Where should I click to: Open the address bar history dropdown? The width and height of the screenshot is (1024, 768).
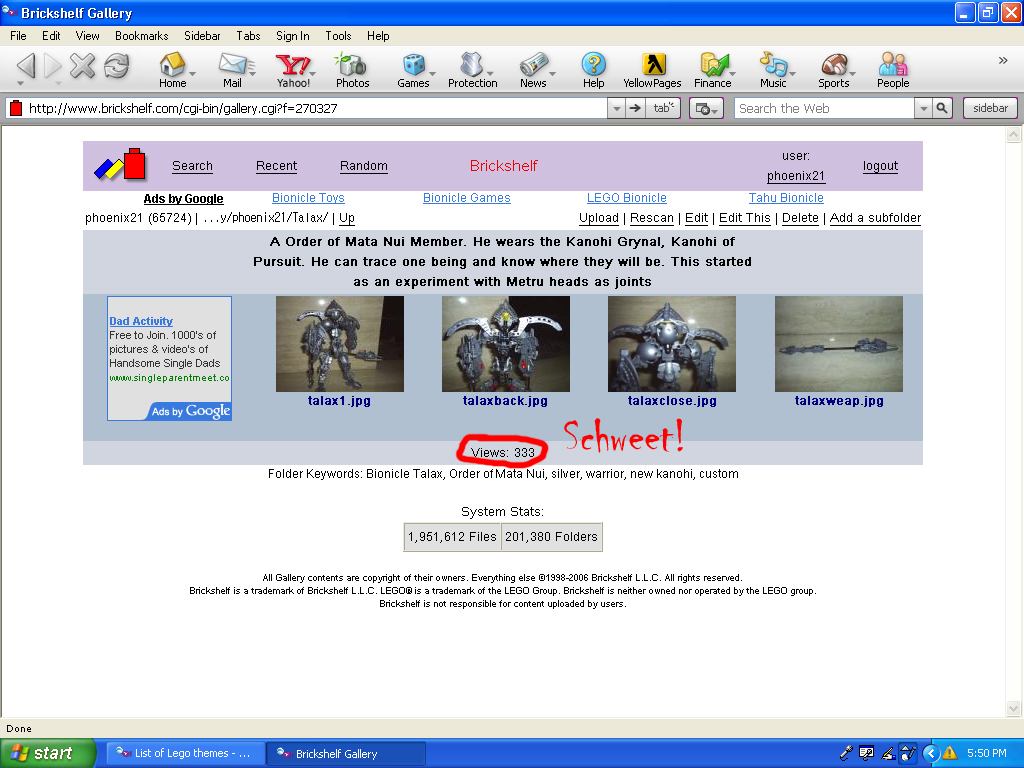click(616, 108)
